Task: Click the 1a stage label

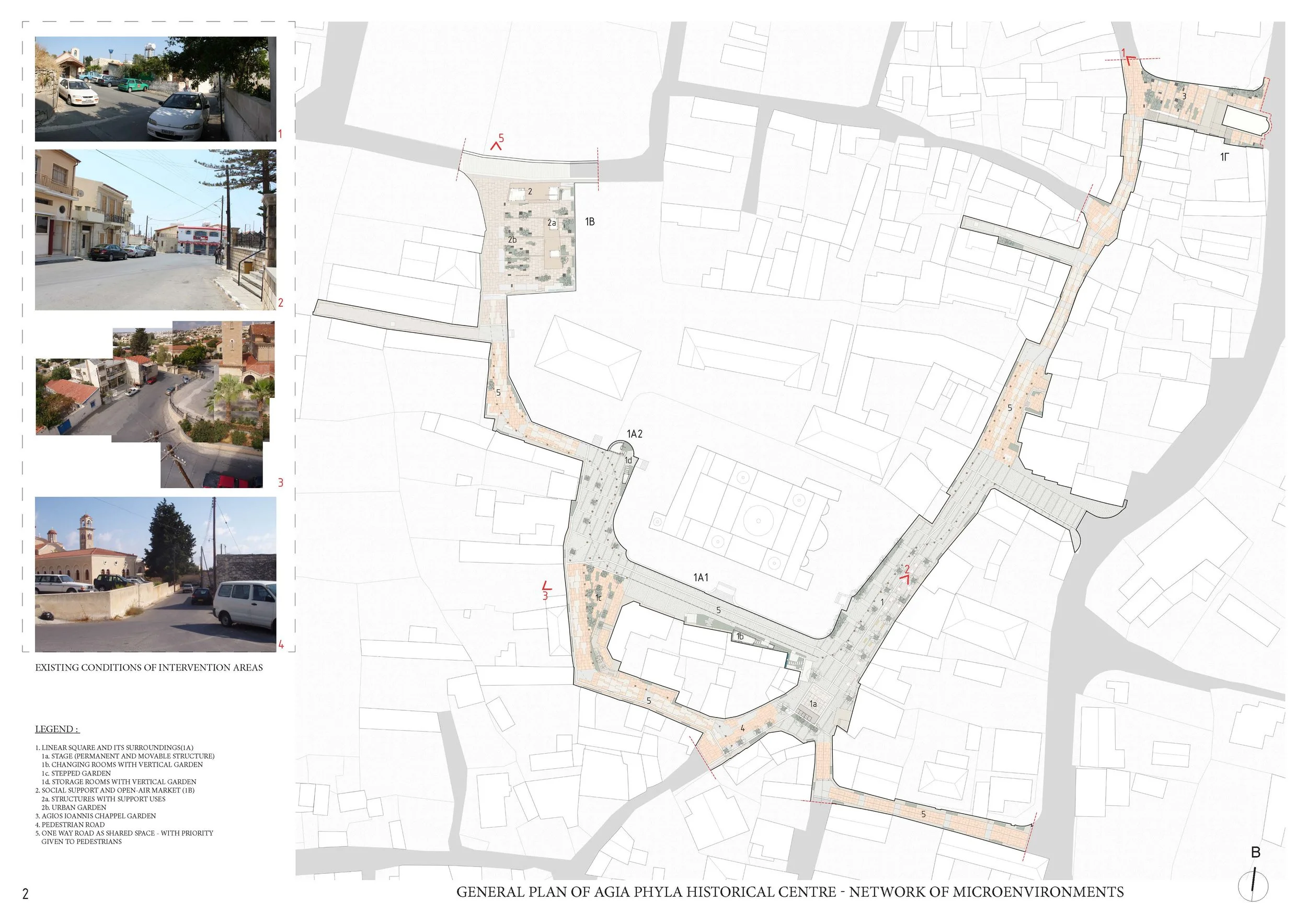Action: click(x=813, y=704)
